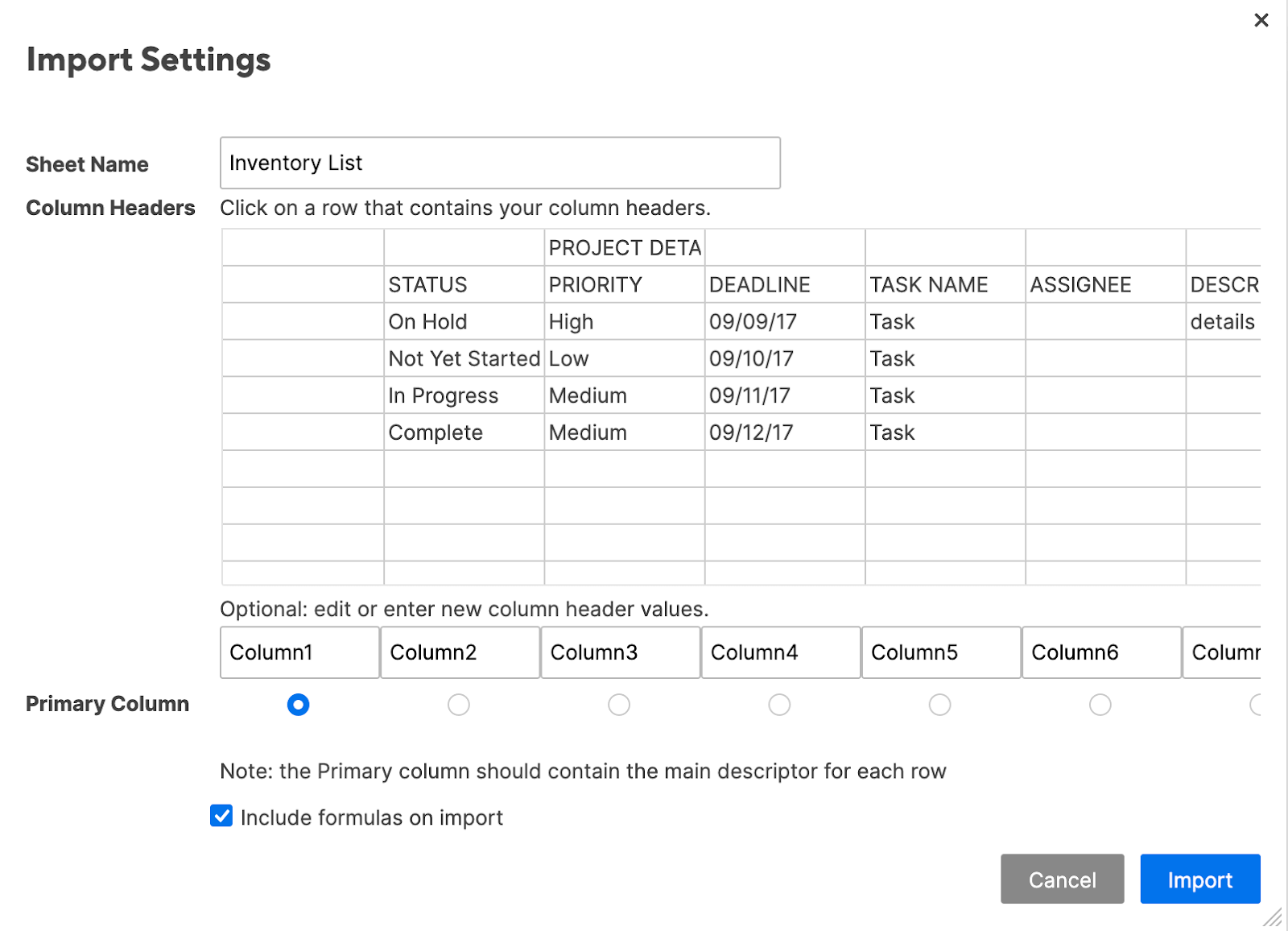Select Column5 primary column radio
Viewport: 1288px width, 931px height.
click(939, 705)
